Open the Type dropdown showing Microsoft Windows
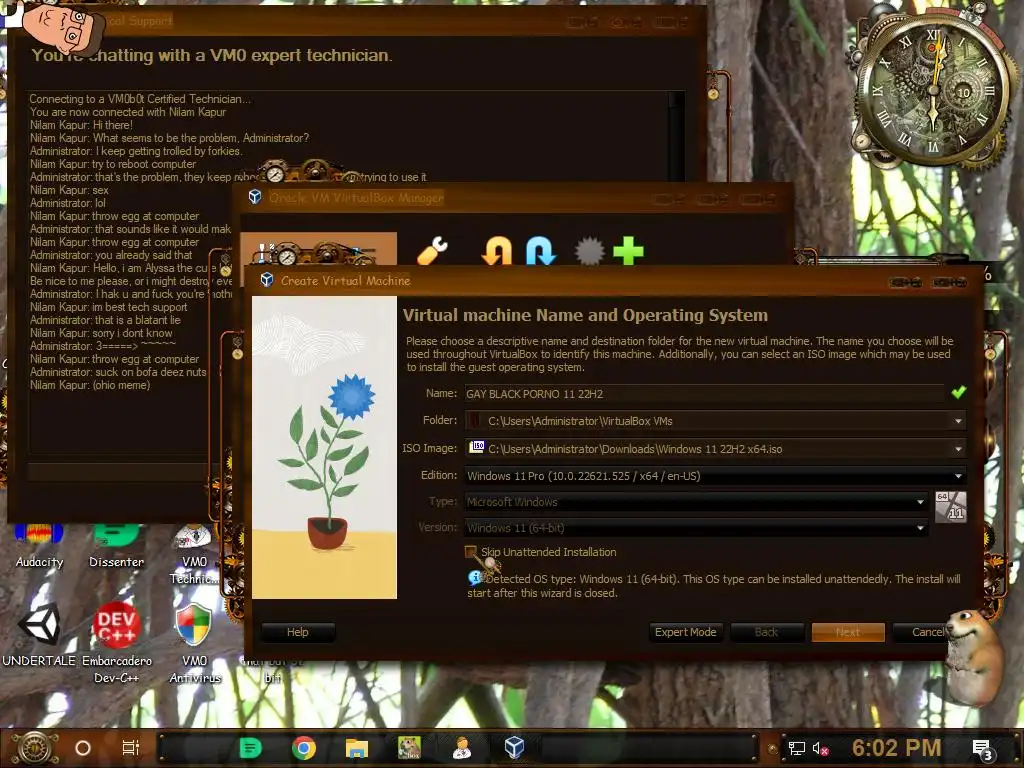This screenshot has height=768, width=1024. click(696, 502)
